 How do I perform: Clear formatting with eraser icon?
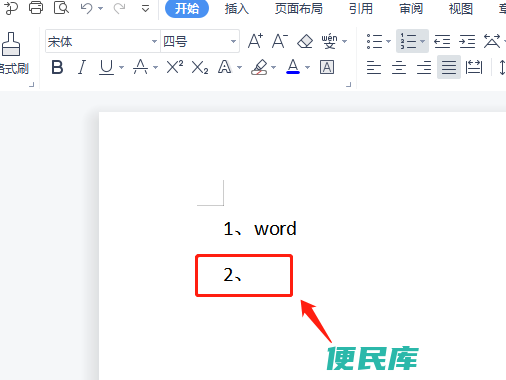[x=305, y=42]
